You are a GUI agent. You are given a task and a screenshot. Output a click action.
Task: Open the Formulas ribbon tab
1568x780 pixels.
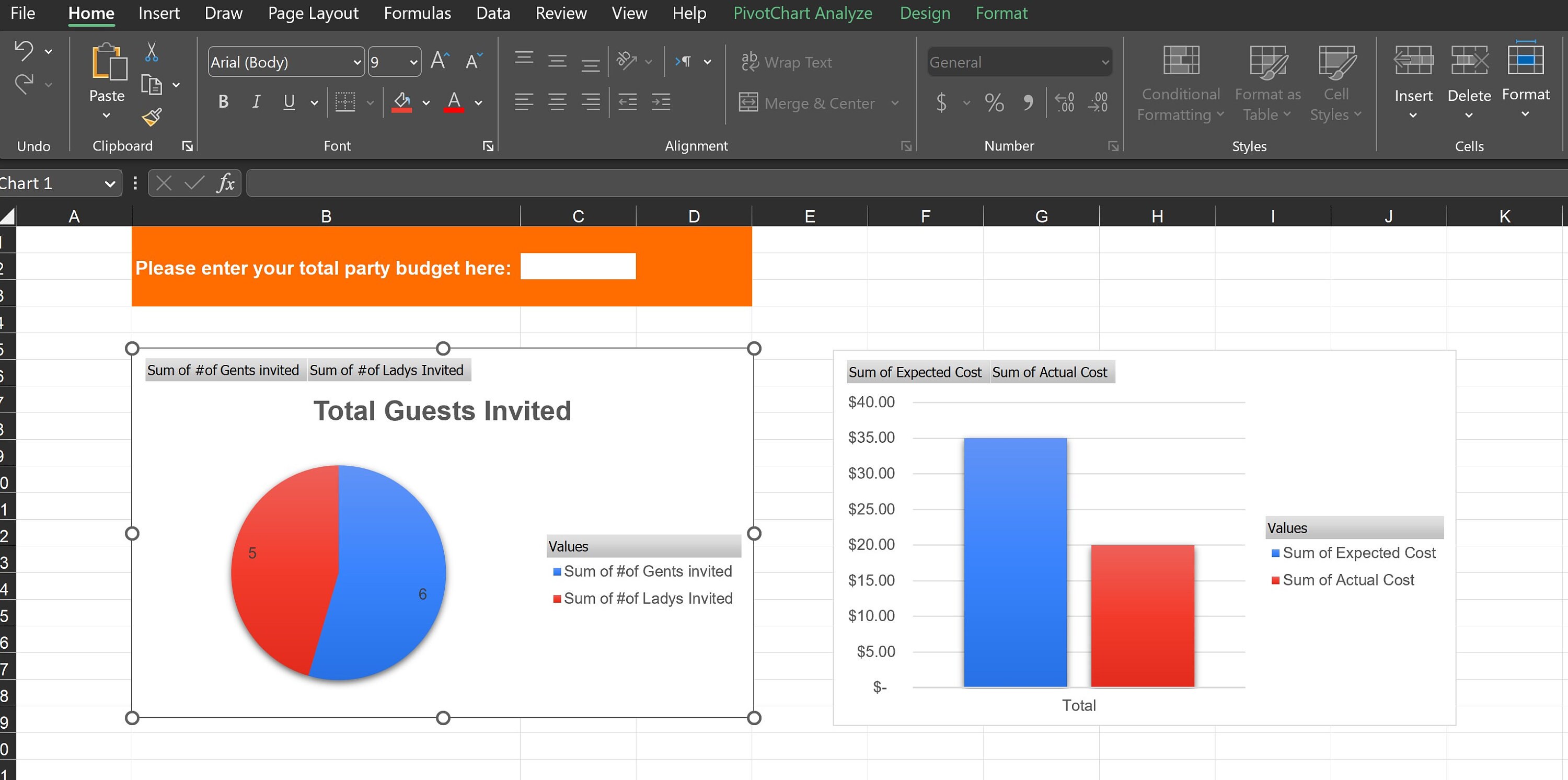point(417,13)
